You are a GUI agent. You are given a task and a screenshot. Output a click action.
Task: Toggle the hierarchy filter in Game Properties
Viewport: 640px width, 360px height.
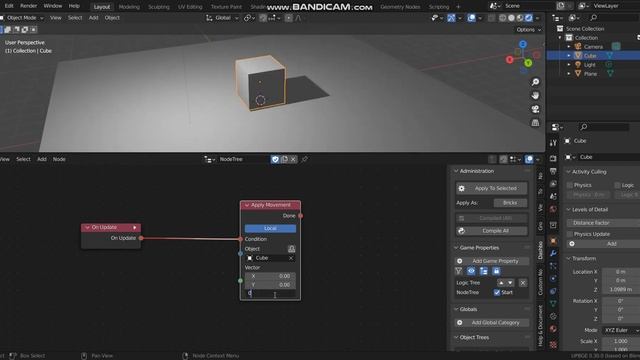pyautogui.click(x=484, y=271)
